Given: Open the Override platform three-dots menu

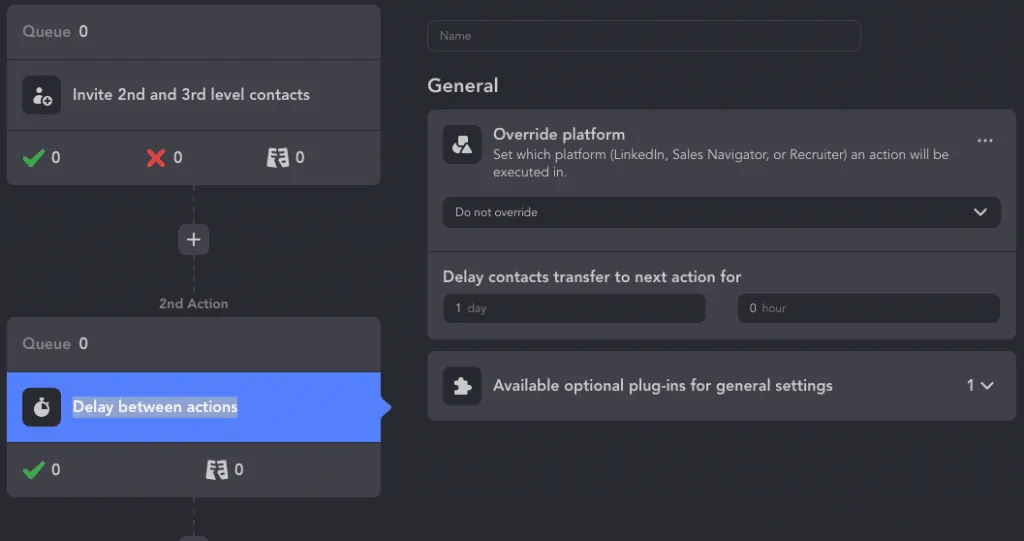Looking at the screenshot, I should (985, 140).
